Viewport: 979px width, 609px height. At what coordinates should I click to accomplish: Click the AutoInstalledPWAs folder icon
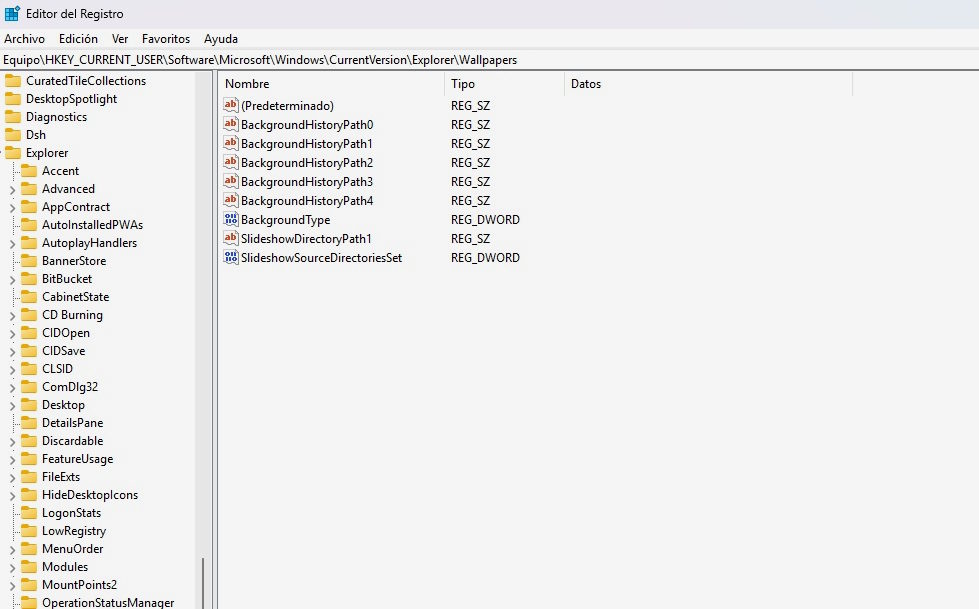pos(29,225)
